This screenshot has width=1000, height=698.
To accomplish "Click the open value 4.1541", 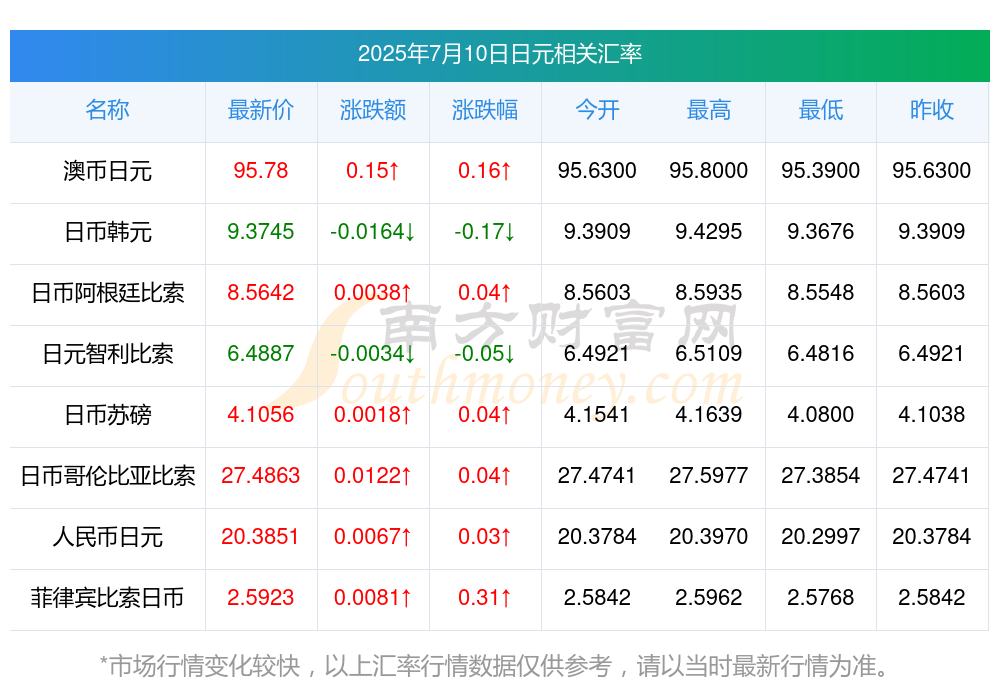I will [597, 414].
